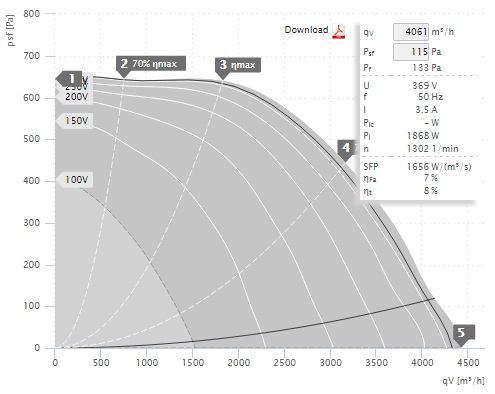495x394 pixels.
Task: Select the 150V curve label
Action: (75, 121)
